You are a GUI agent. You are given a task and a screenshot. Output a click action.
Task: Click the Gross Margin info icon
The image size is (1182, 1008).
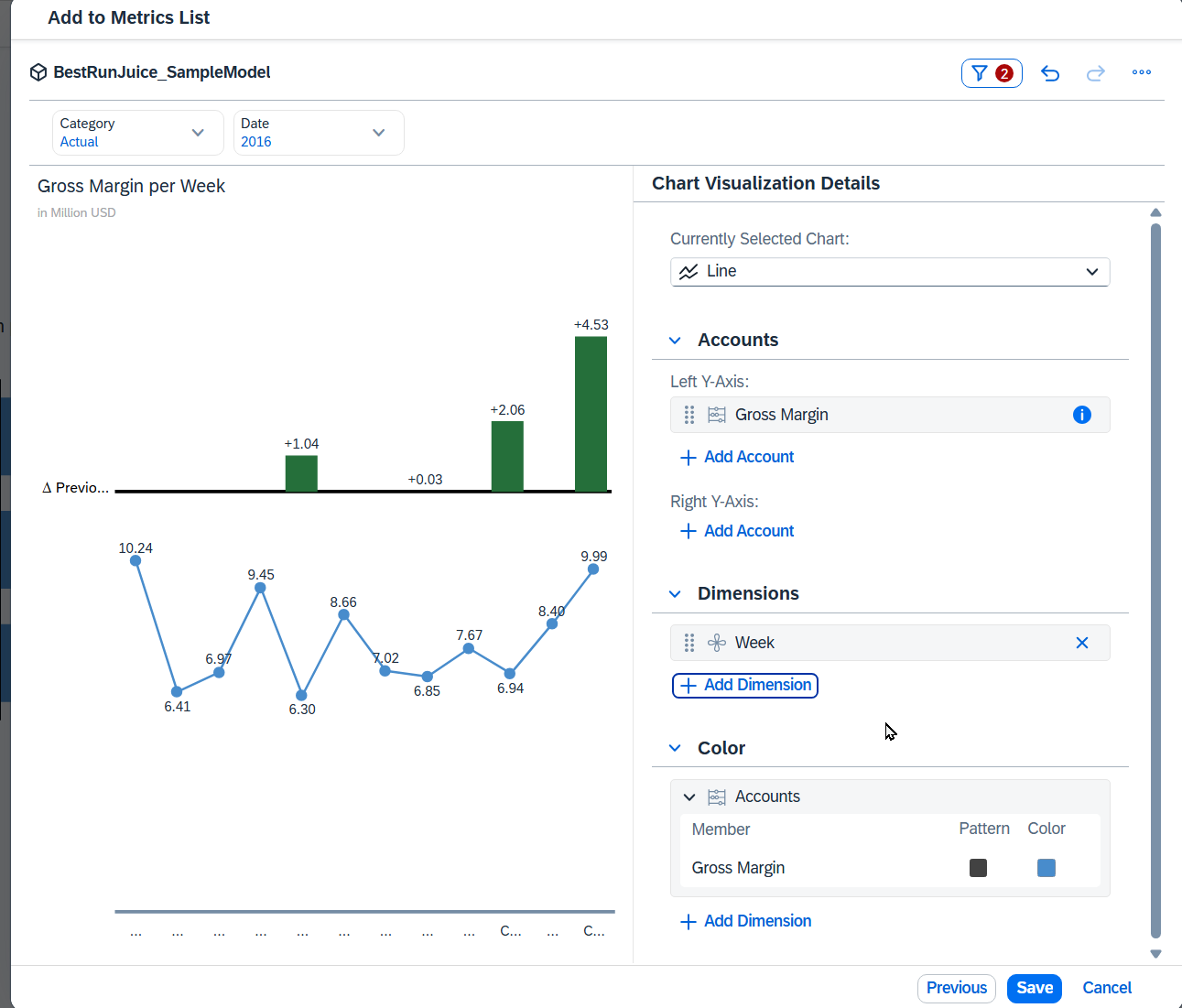1081,415
